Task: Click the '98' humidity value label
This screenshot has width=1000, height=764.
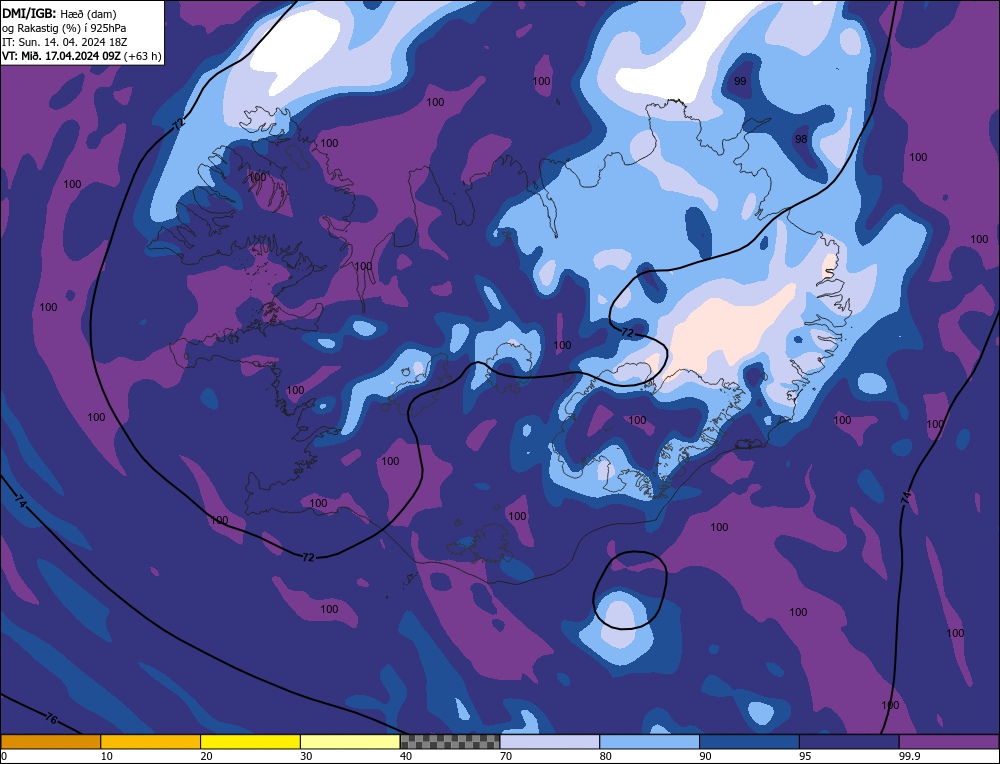Action: 801,139
